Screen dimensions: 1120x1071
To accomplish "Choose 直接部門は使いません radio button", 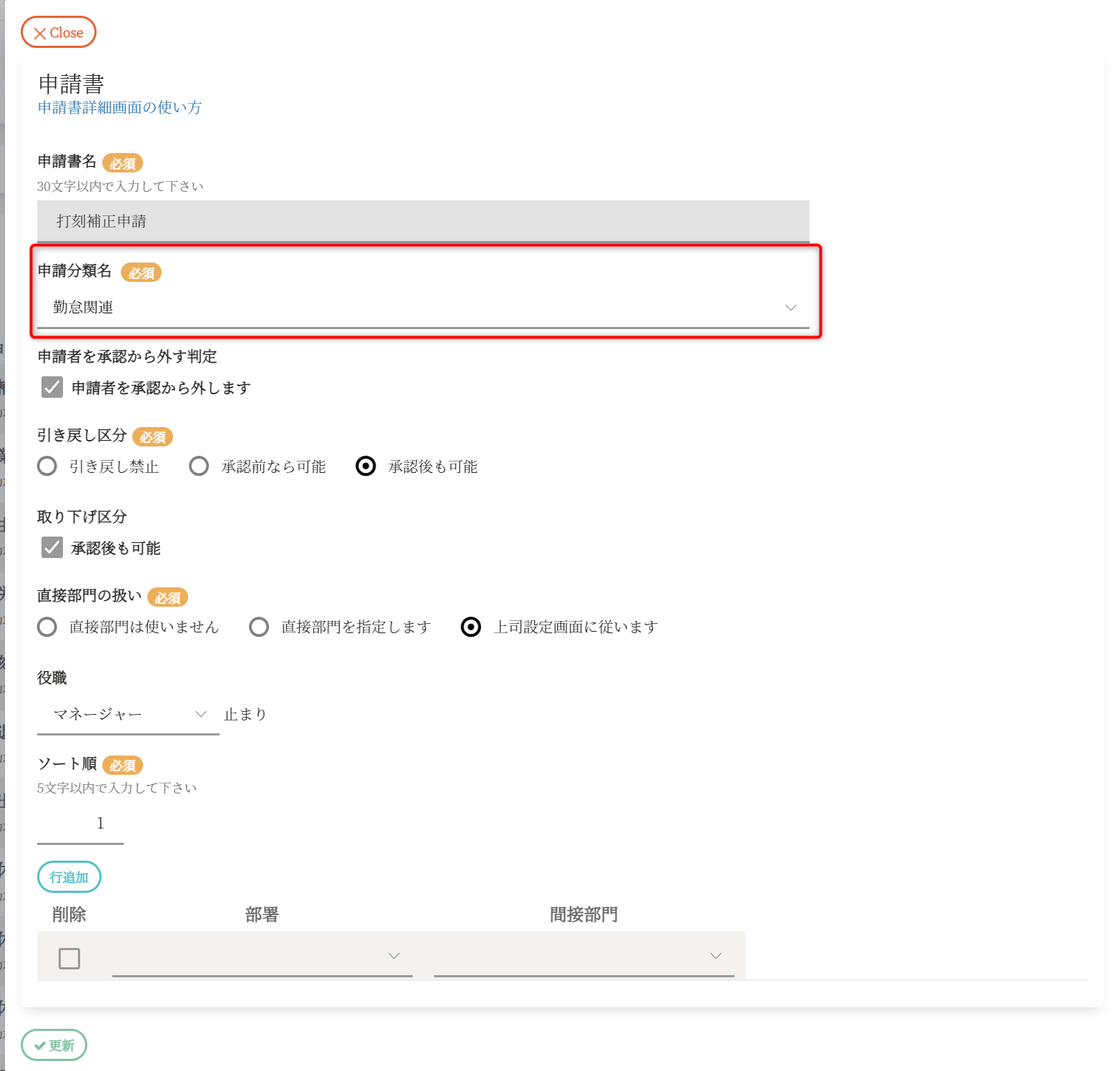I will 47,627.
